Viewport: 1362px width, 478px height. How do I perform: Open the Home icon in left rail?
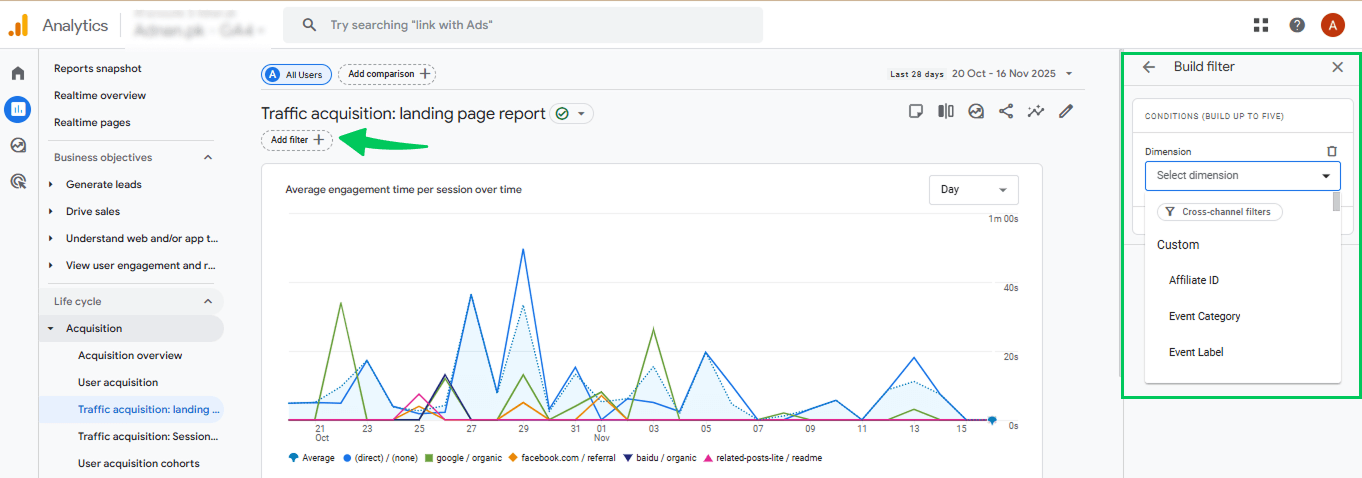click(18, 73)
